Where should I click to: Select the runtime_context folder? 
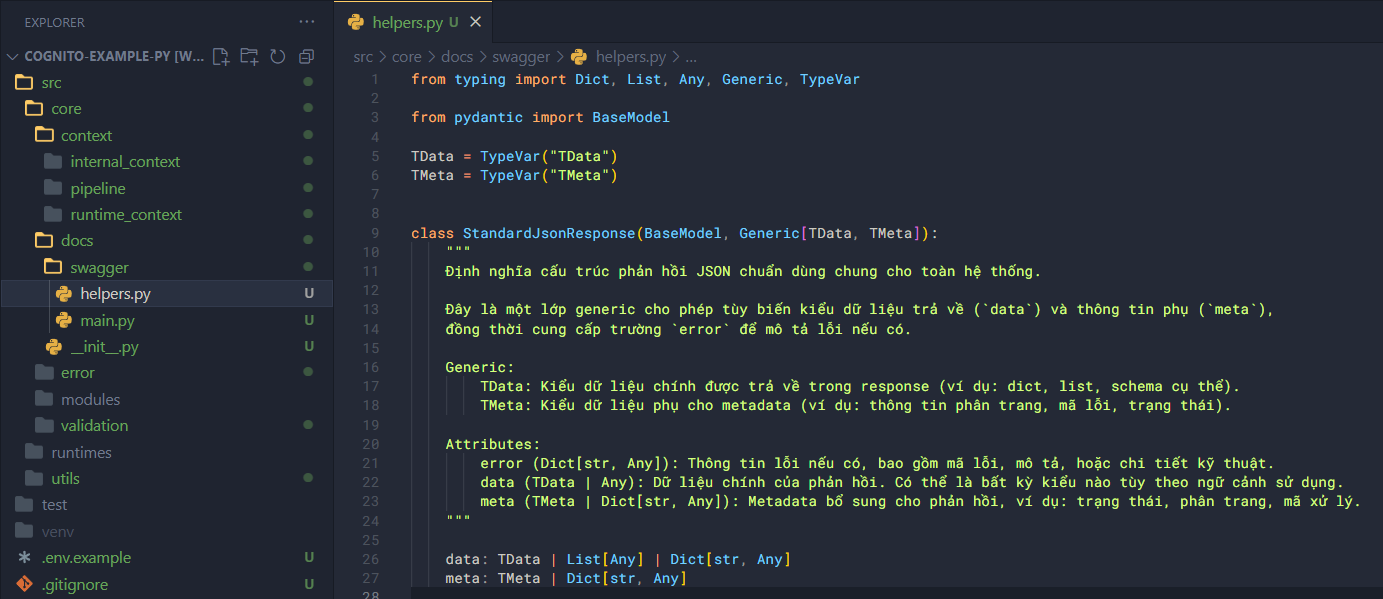point(126,215)
